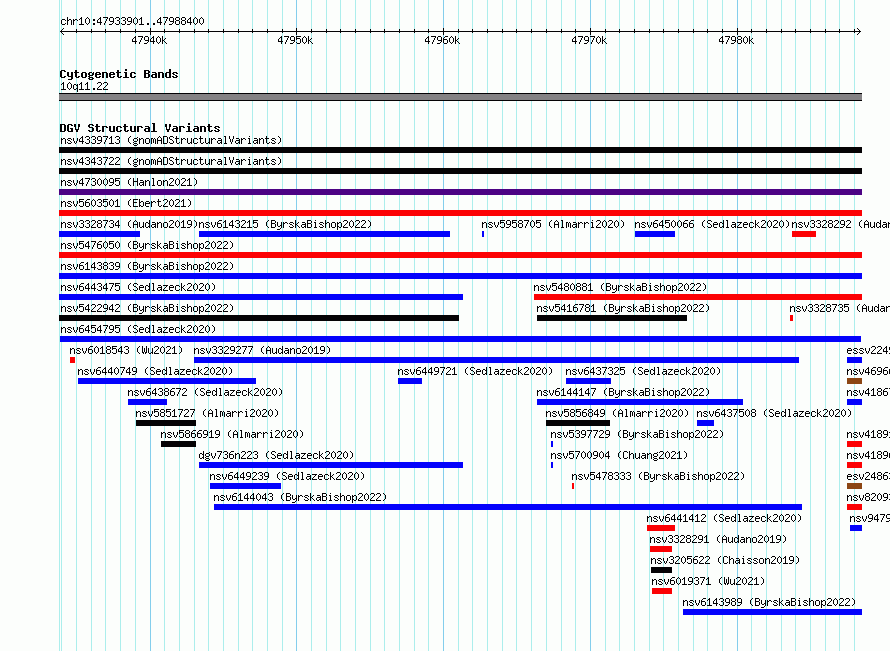Click the 47960k ruler tick label
Screen dimensions: 890x651
[x=442, y=40]
